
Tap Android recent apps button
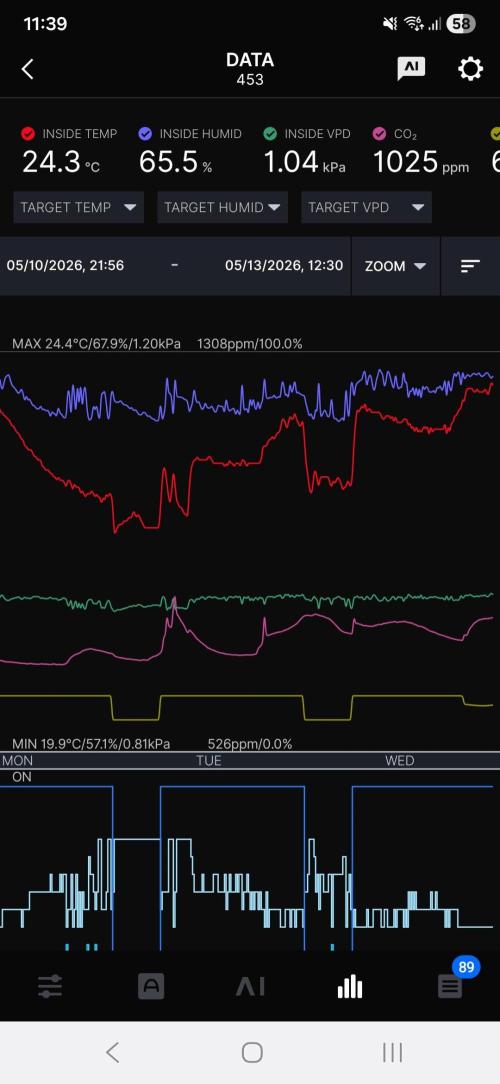(x=392, y=1052)
